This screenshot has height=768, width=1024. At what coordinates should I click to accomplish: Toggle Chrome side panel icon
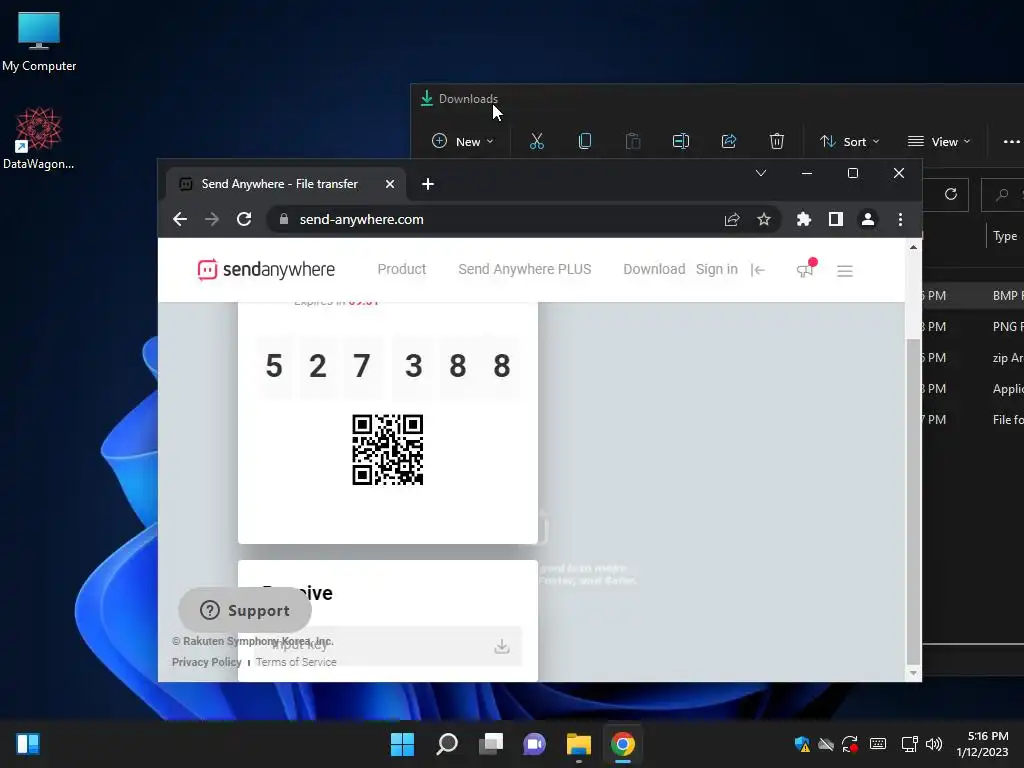836,219
